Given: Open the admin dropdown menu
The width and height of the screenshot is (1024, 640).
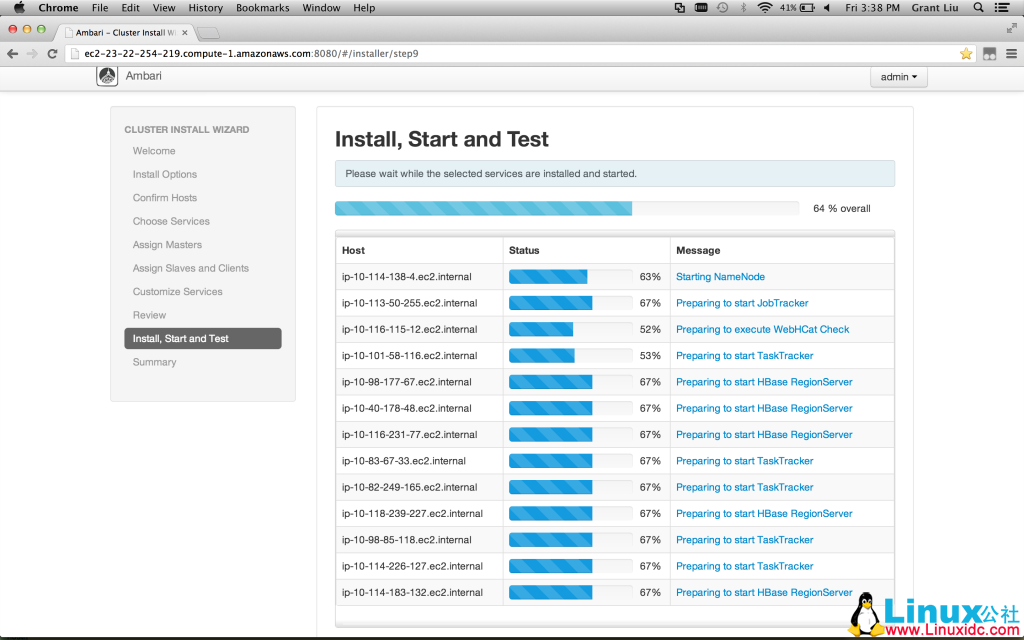Looking at the screenshot, I should click(897, 76).
